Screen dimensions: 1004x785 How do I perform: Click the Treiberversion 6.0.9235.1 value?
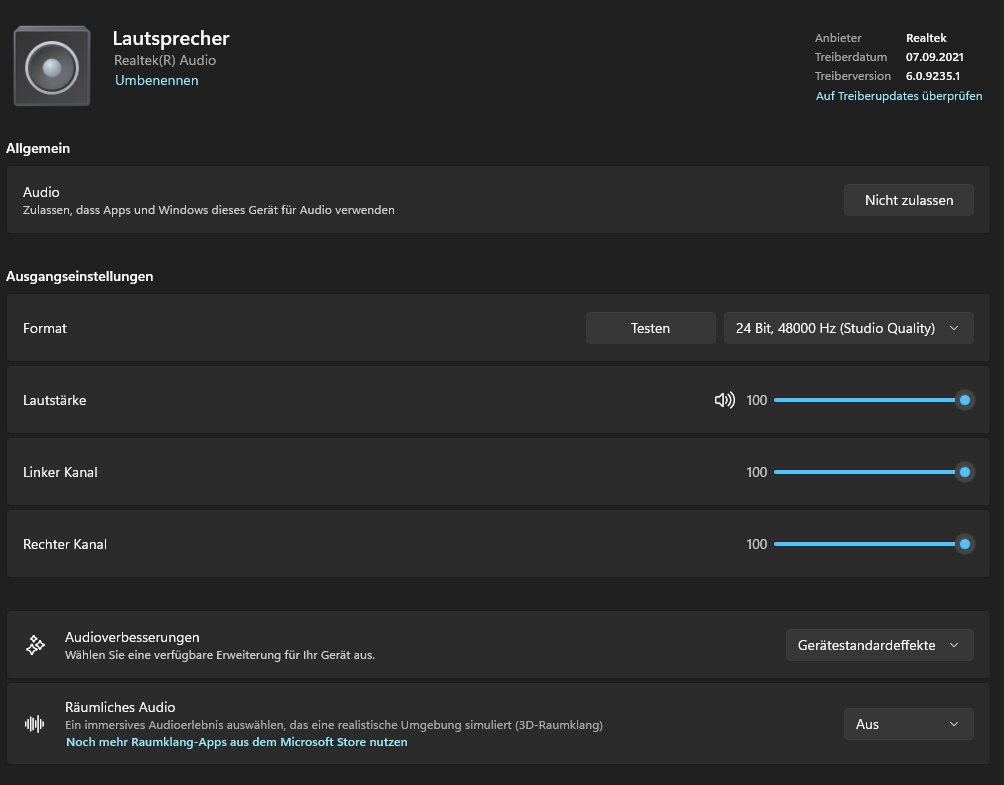(933, 76)
